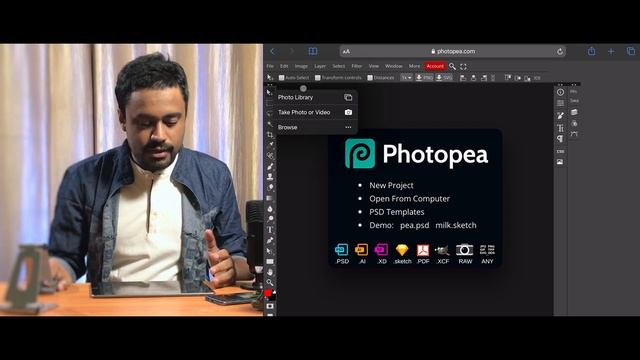Click New Project link
This screenshot has height=360, width=640.
tap(391, 185)
